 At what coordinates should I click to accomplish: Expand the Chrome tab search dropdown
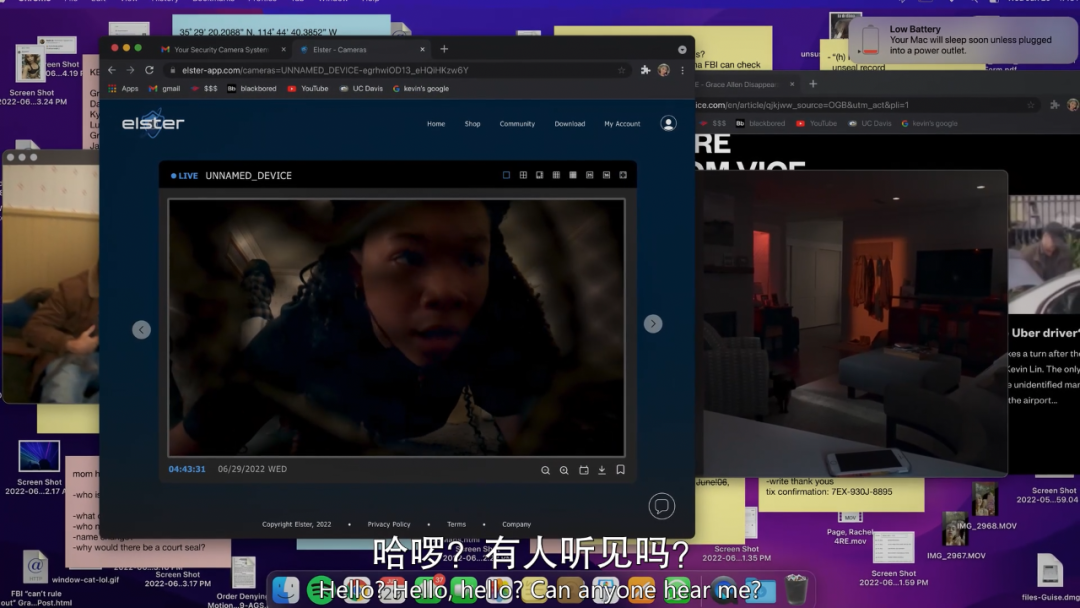[x=682, y=50]
